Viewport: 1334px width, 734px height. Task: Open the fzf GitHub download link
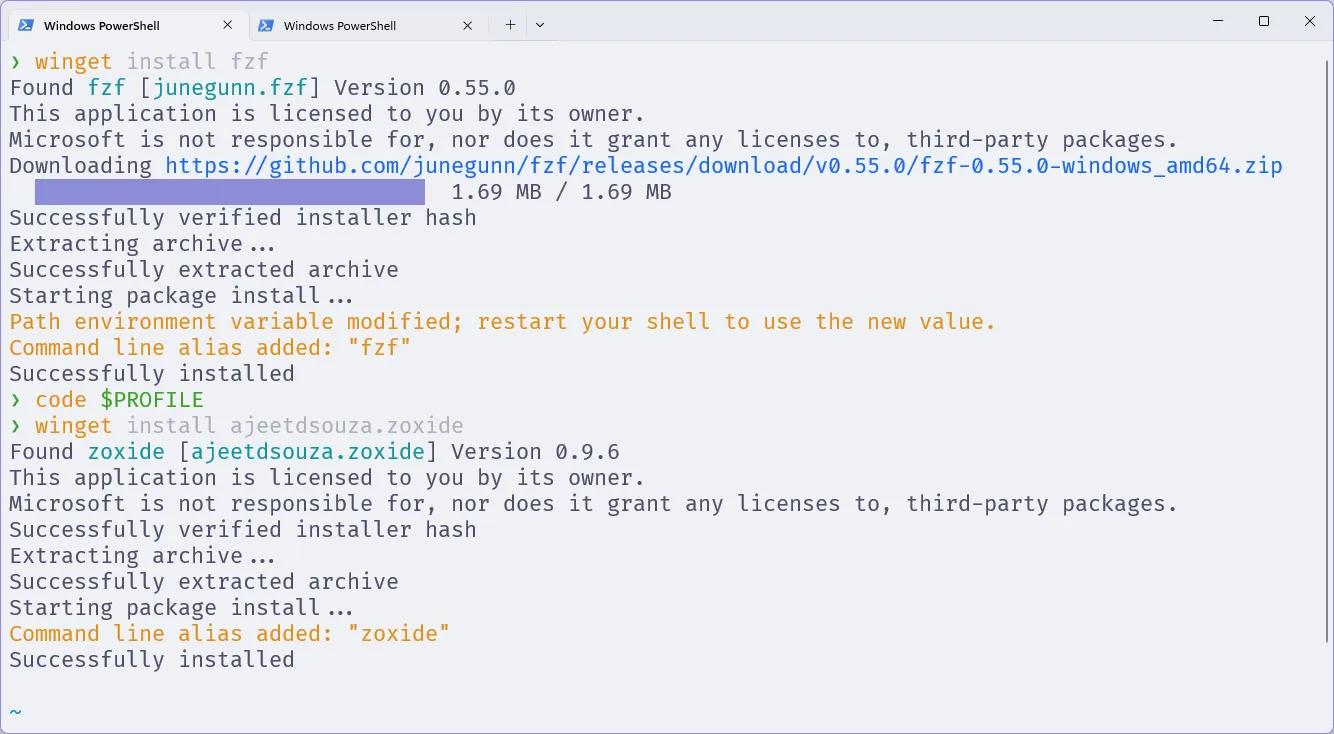point(724,166)
